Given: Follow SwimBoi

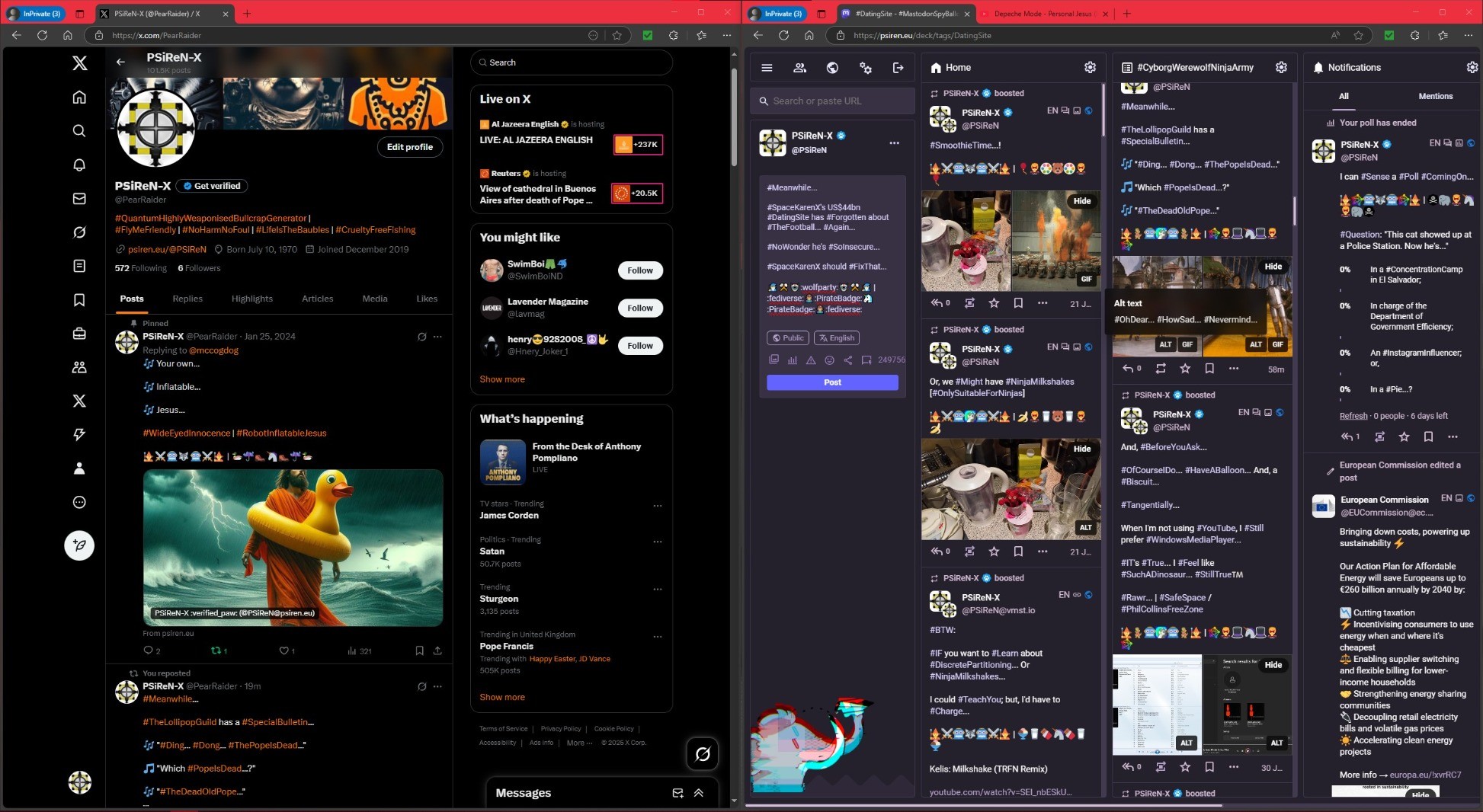Looking at the screenshot, I should (x=640, y=270).
